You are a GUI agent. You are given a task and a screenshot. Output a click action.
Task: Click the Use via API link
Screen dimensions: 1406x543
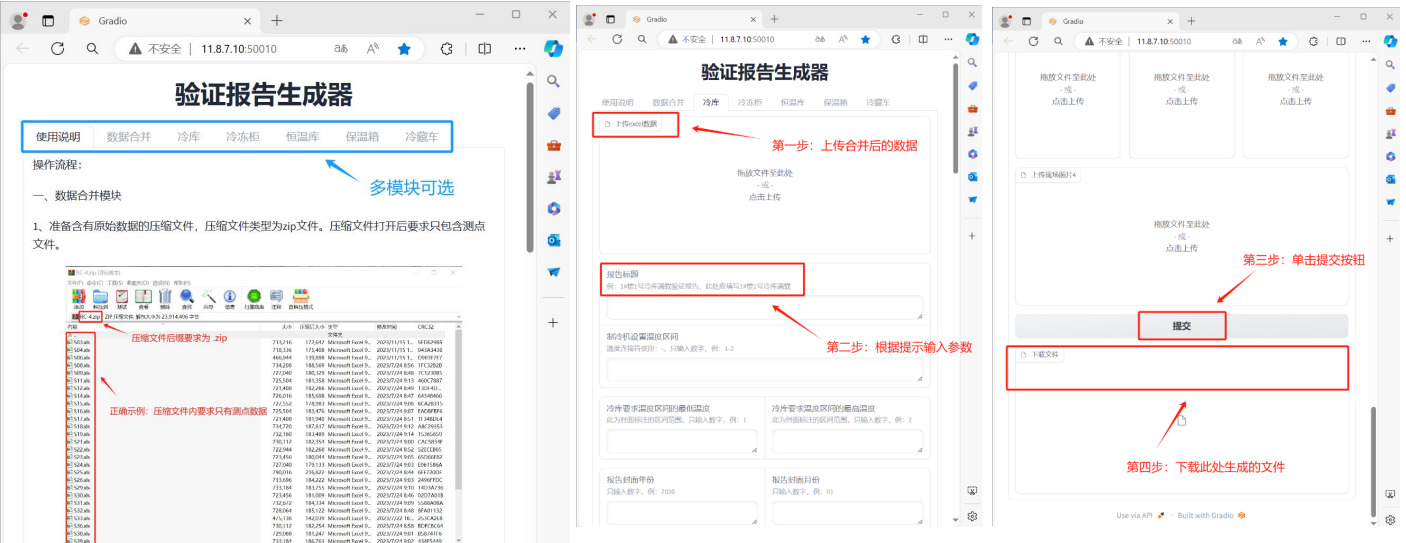click(x=1141, y=516)
